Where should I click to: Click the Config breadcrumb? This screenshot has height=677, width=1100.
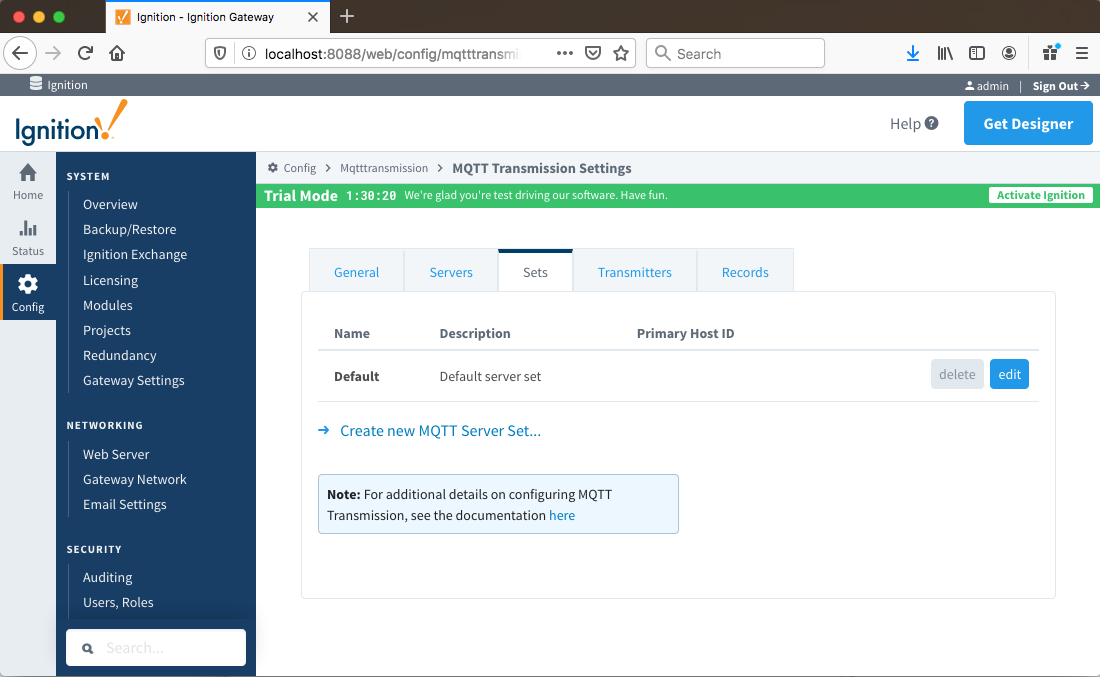click(300, 168)
